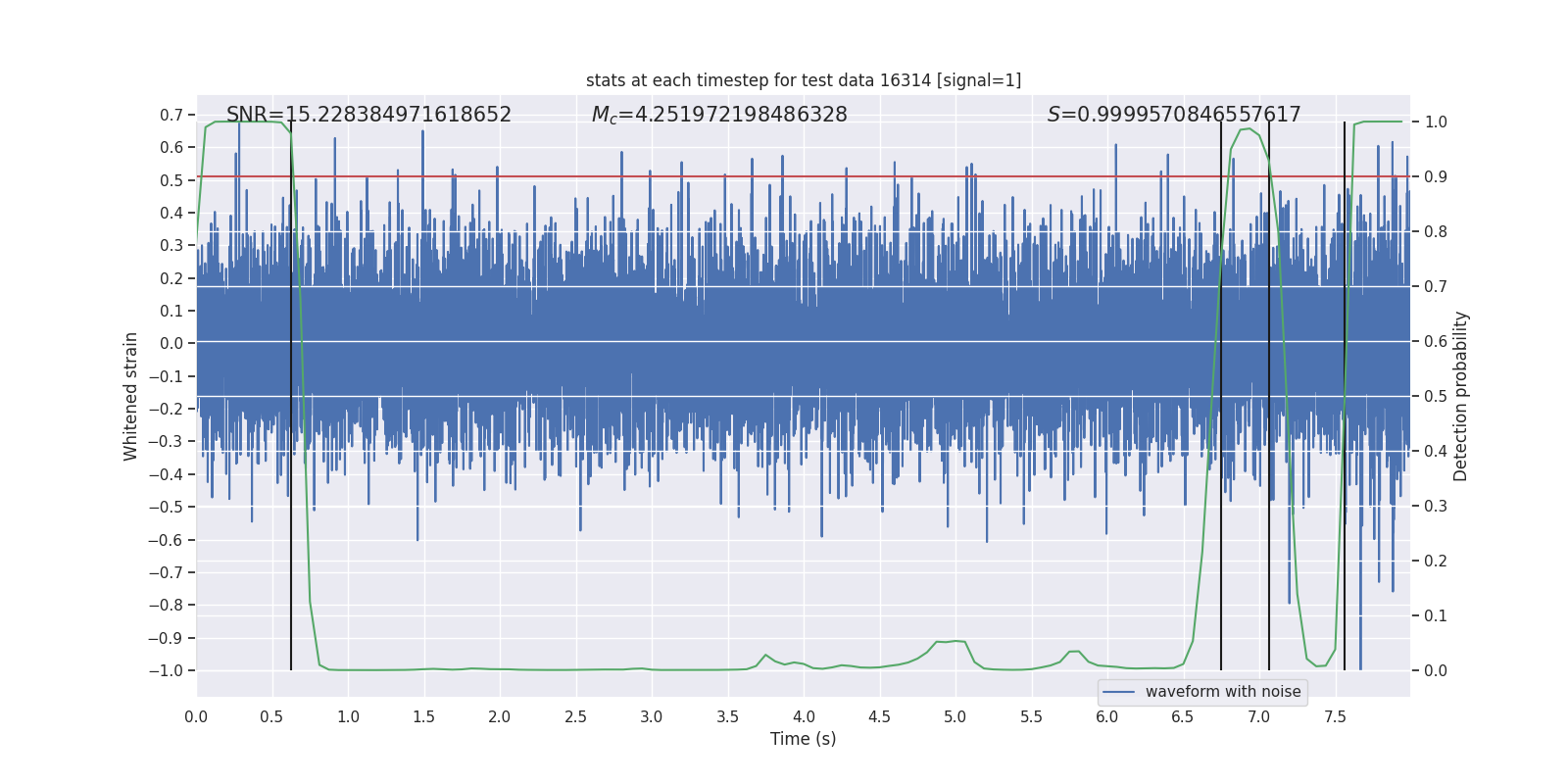The image size is (1568, 784).
Task: Click the blue line sample in the legend
Action: coord(1119,692)
